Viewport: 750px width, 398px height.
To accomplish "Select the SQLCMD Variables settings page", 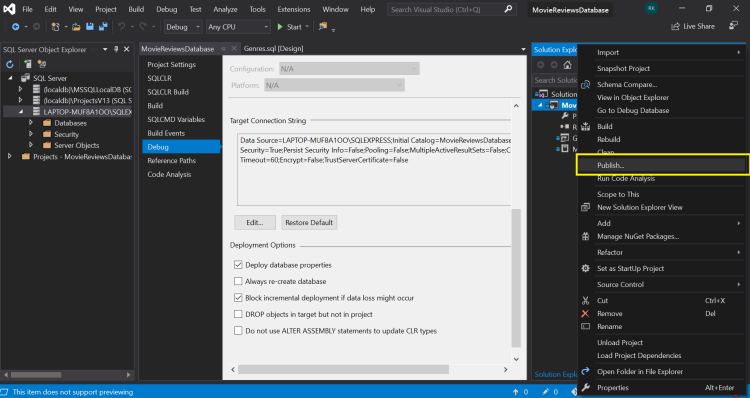I will coord(181,119).
